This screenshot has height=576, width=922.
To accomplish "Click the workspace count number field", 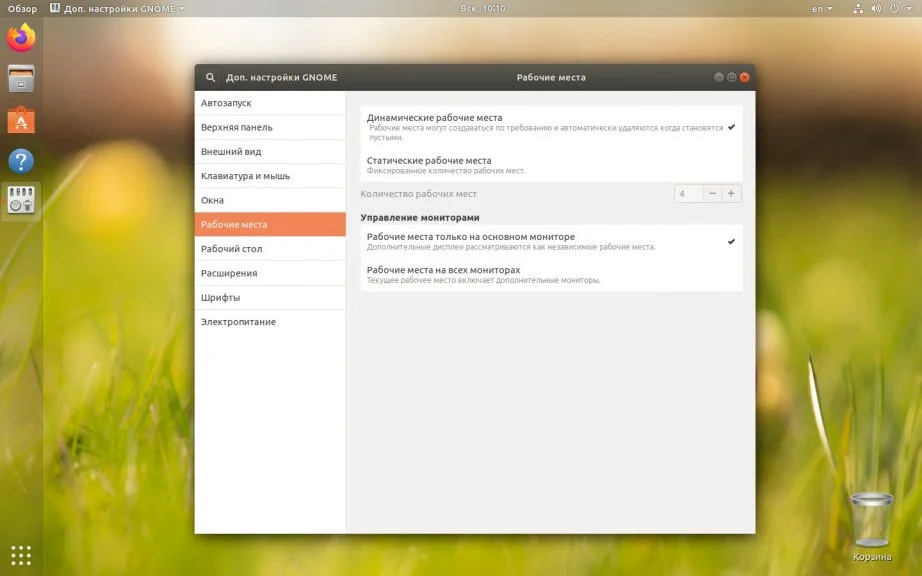I will [689, 193].
